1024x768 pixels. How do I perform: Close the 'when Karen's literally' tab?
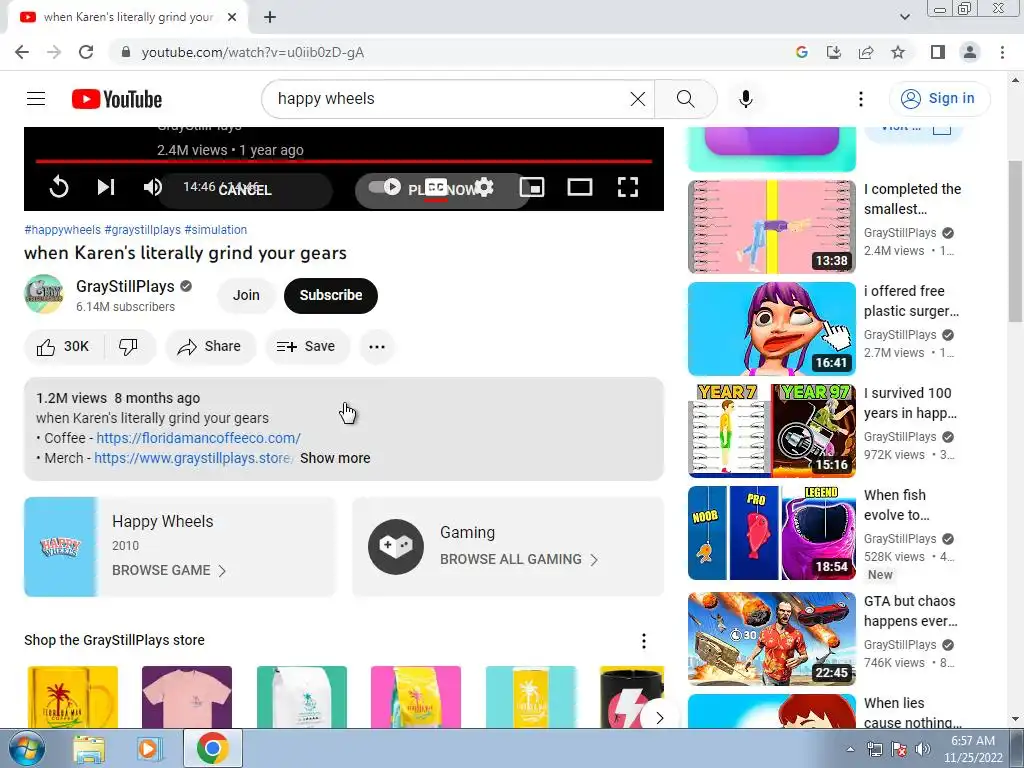[x=232, y=17]
